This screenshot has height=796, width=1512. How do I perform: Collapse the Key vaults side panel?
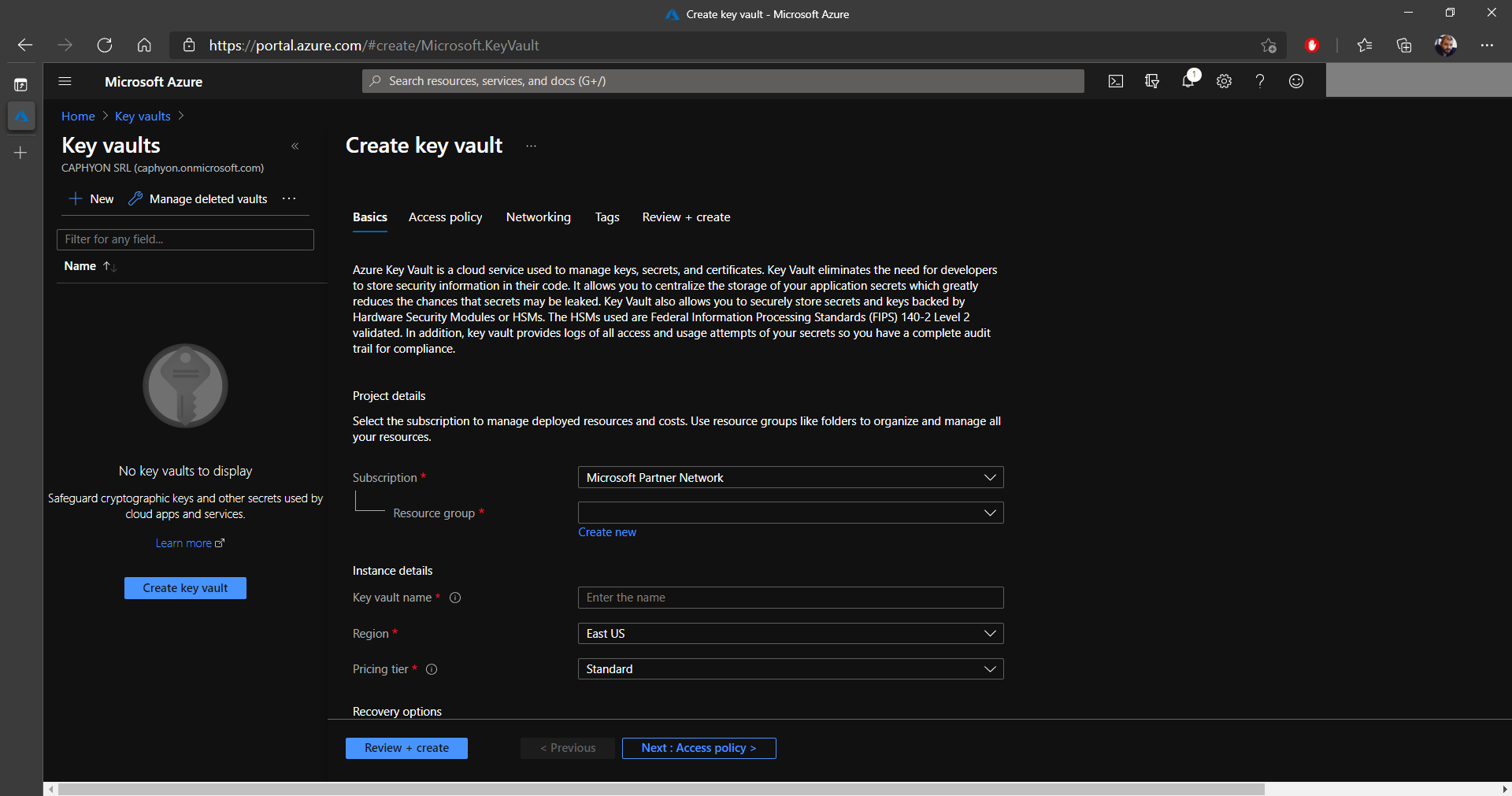295,146
